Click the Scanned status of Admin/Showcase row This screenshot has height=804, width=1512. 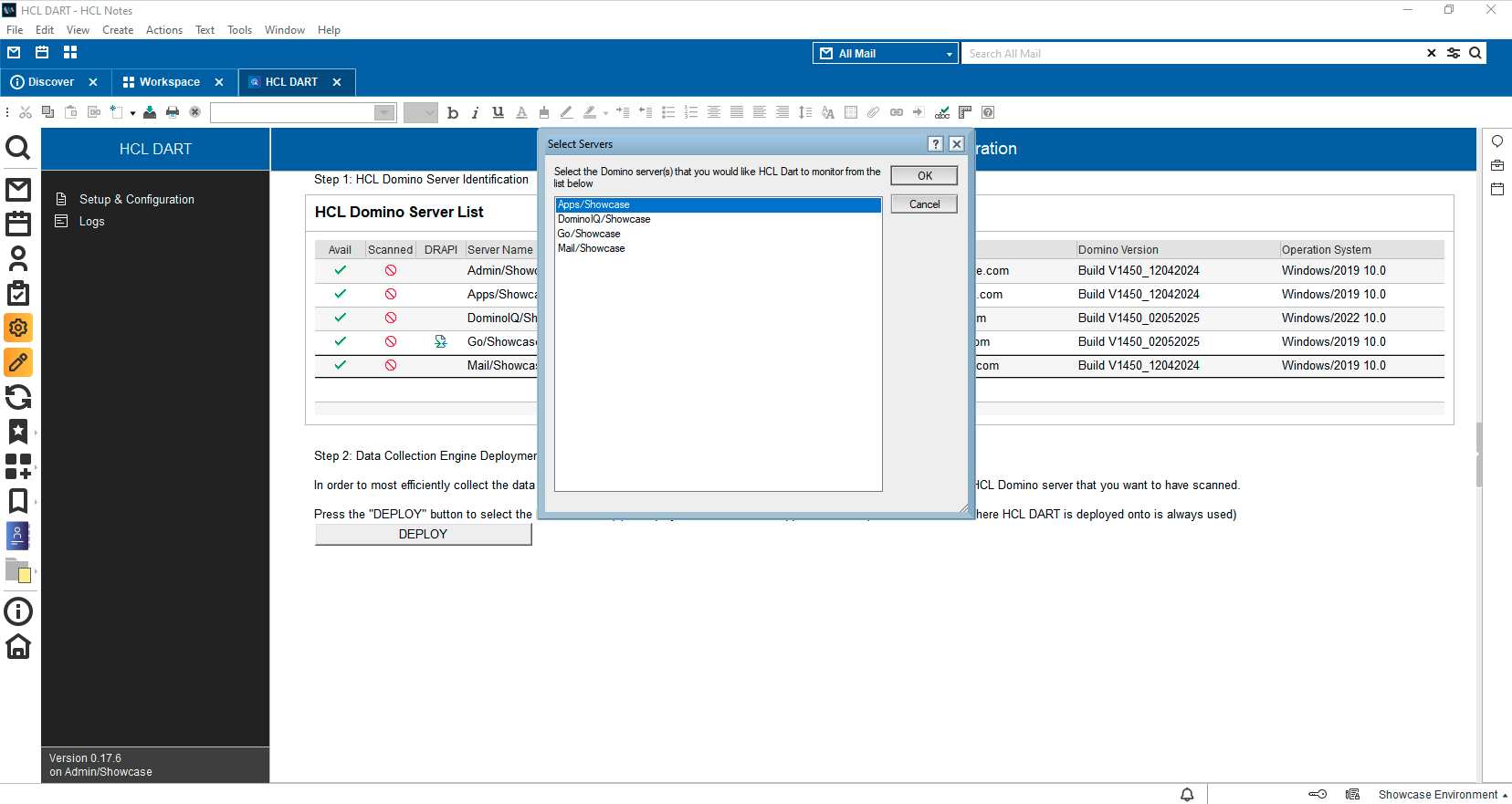(x=391, y=270)
